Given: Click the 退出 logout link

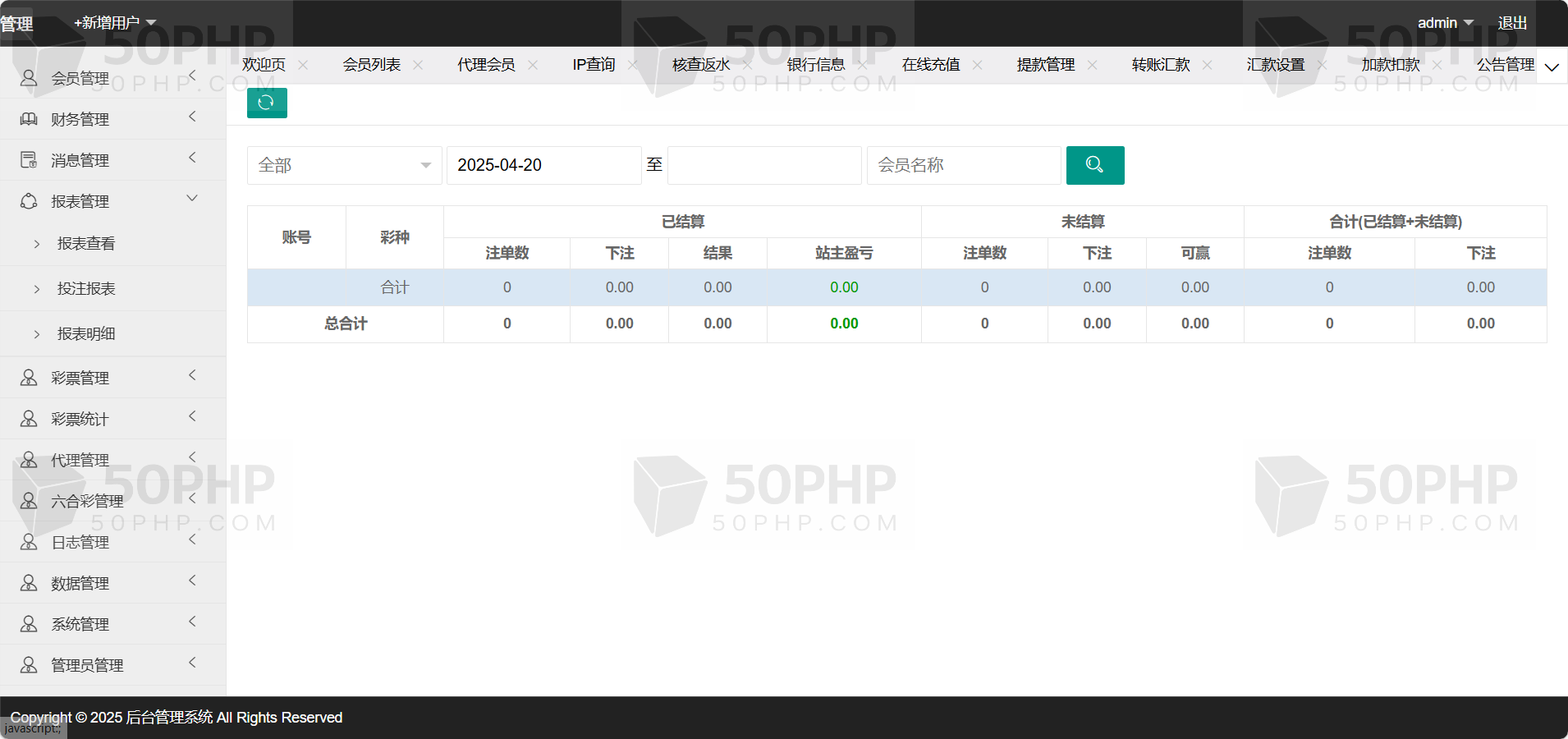Looking at the screenshot, I should [x=1512, y=23].
